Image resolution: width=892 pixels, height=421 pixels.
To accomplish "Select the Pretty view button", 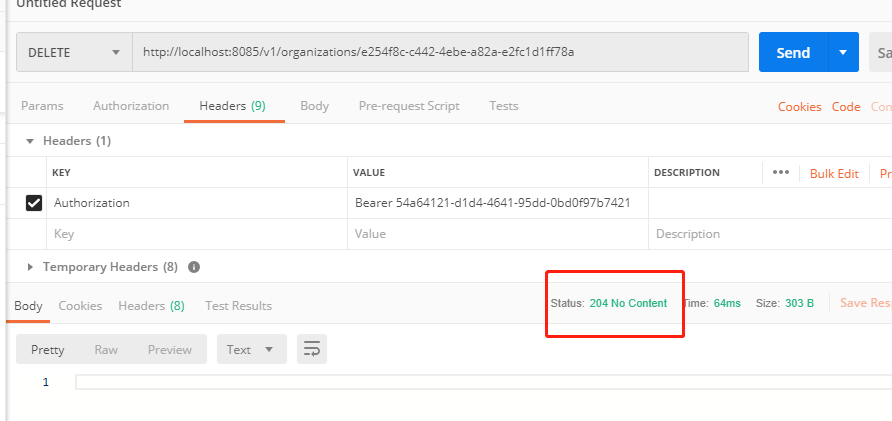I will point(47,349).
